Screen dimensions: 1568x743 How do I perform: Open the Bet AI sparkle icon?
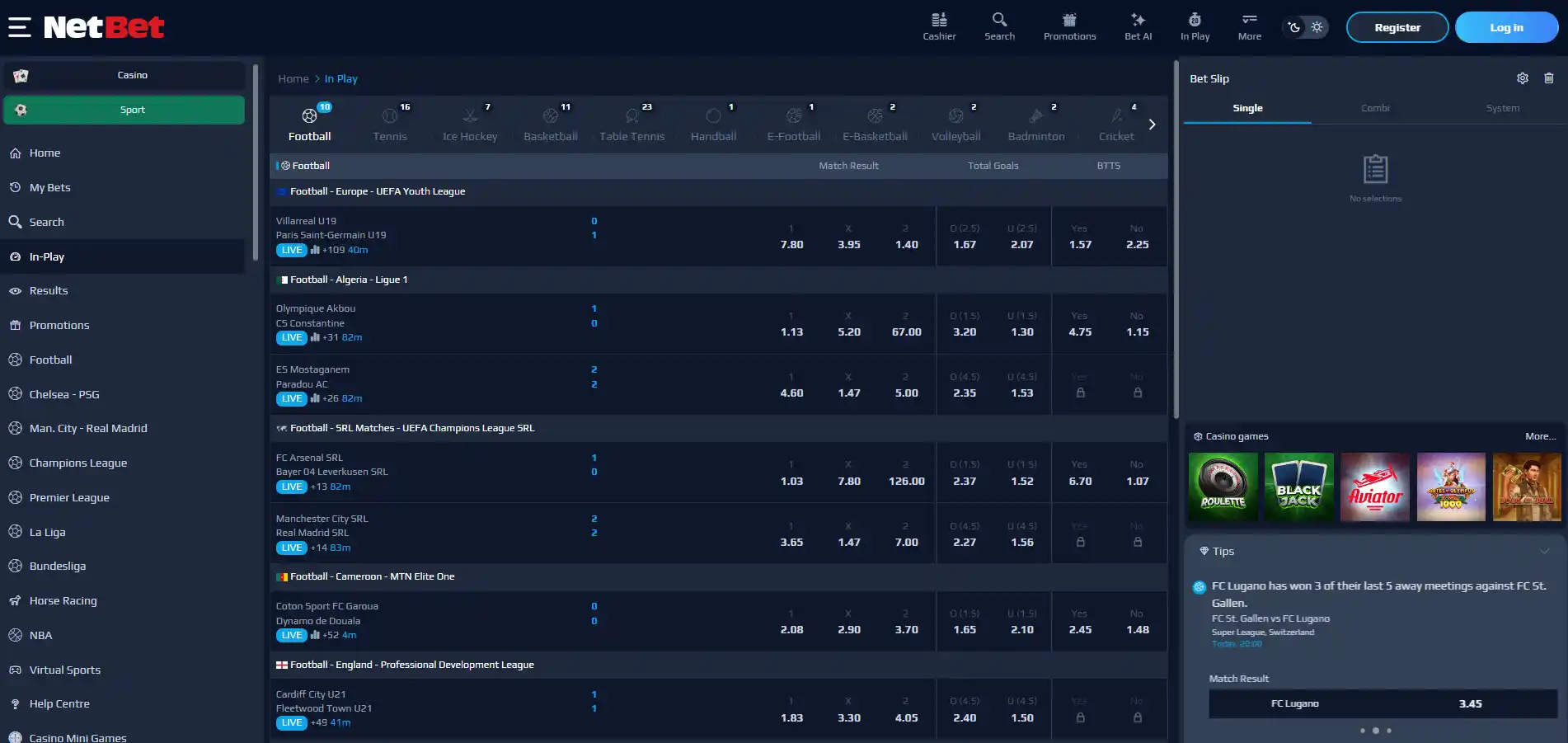1138,20
